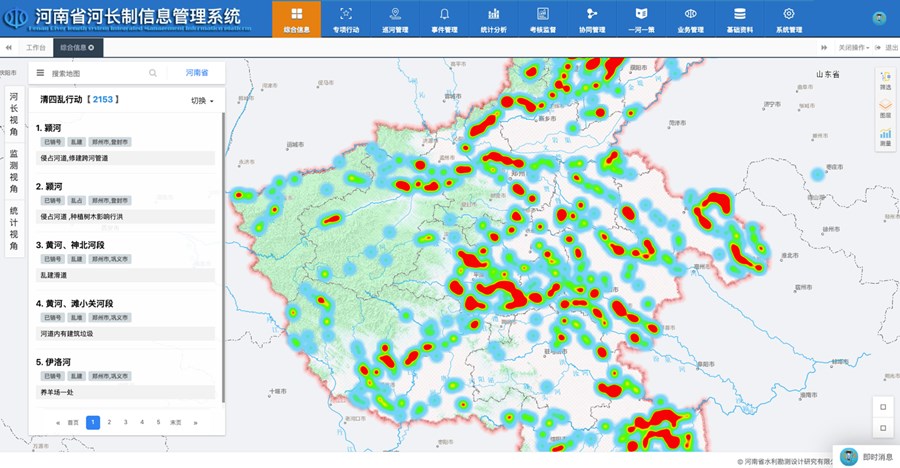Close the 综合信息 tab
Screen dimensions: 900x468
click(91, 47)
